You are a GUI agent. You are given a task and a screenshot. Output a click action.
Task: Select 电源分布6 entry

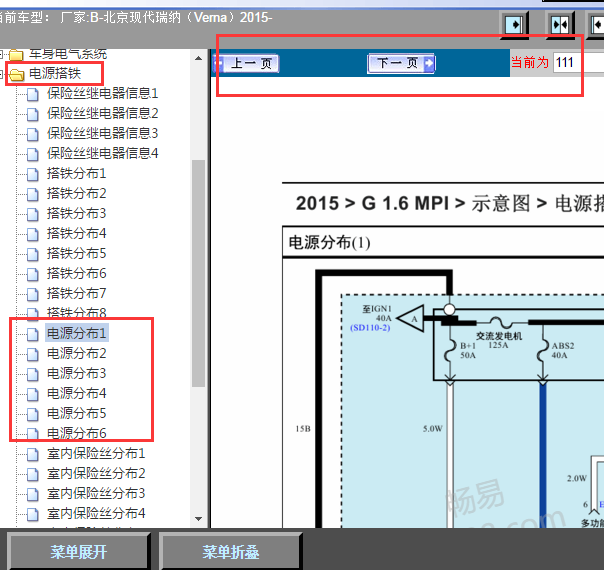[x=76, y=434]
